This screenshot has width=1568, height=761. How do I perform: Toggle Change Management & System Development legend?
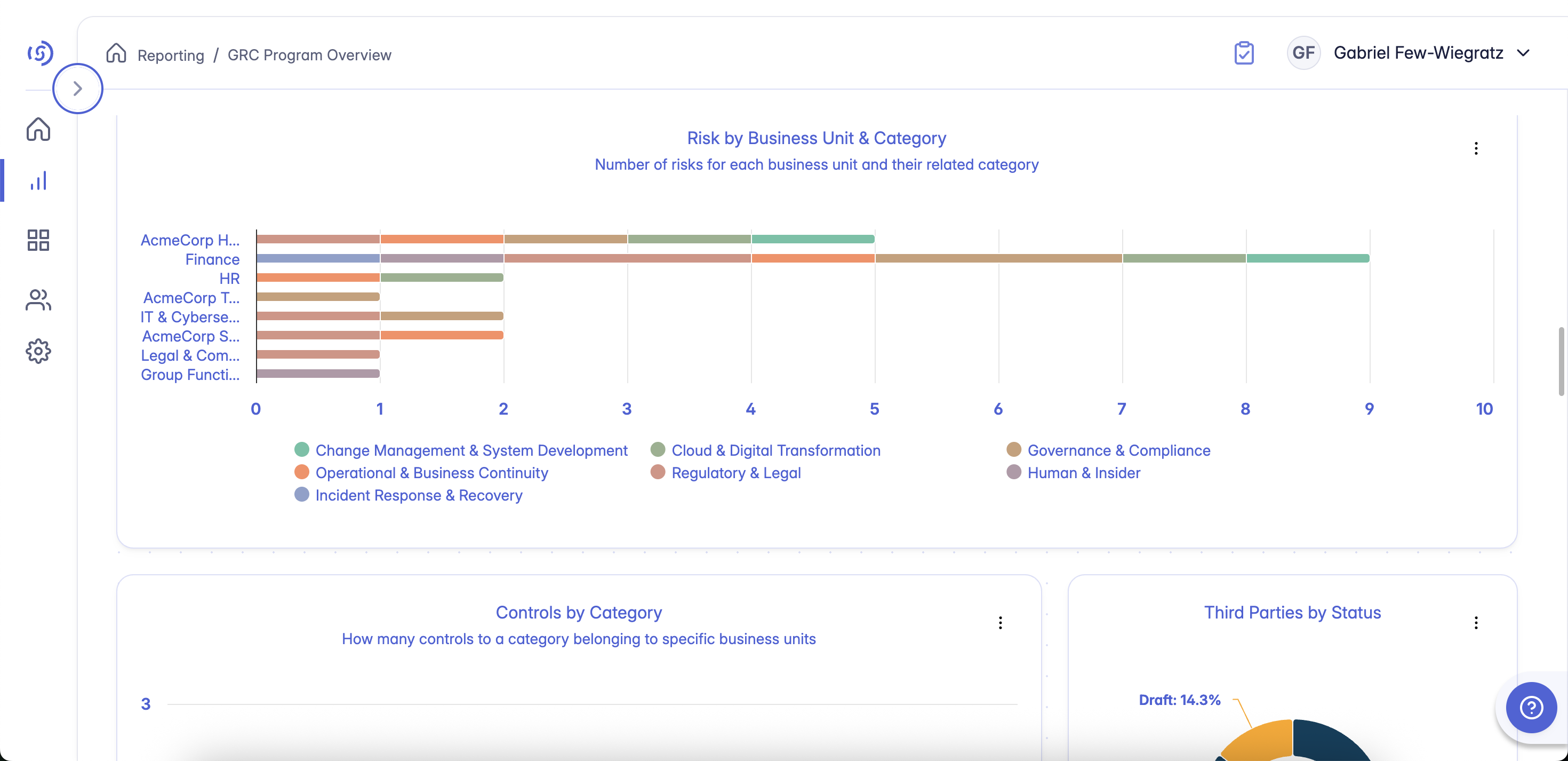470,450
